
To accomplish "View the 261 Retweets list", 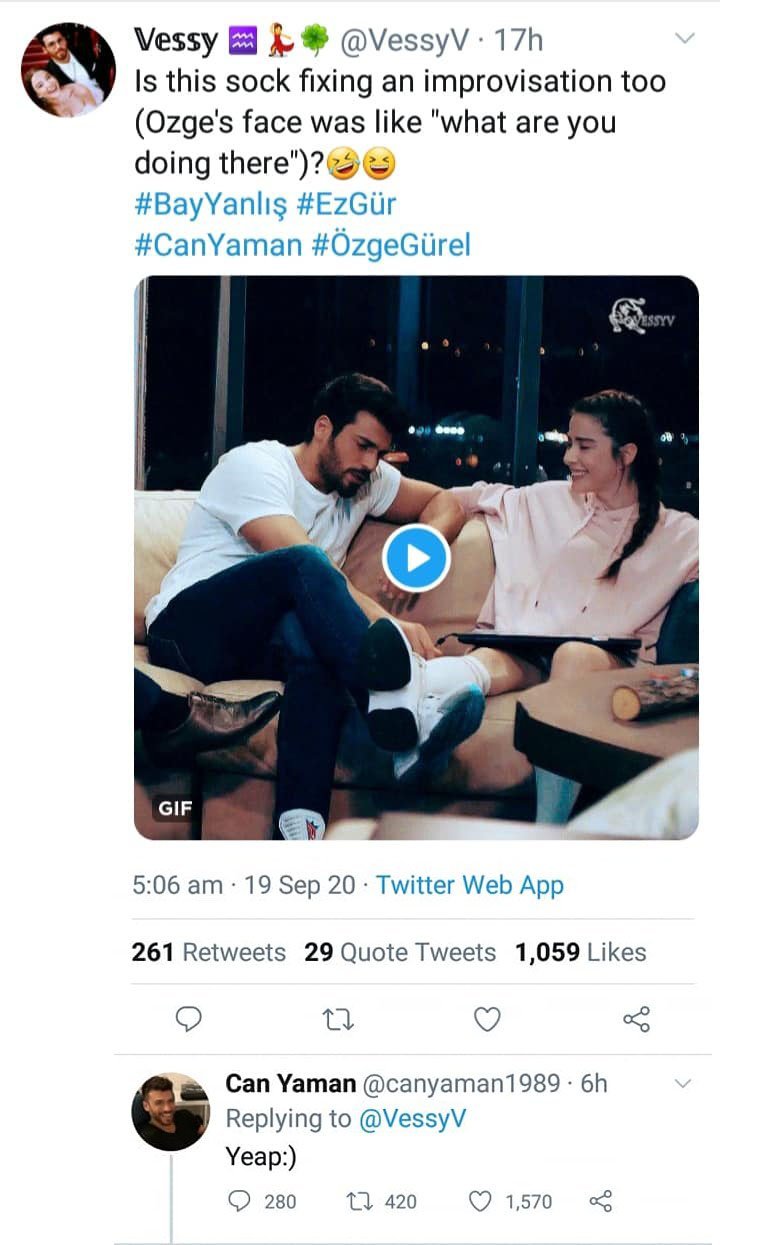I will 208,953.
